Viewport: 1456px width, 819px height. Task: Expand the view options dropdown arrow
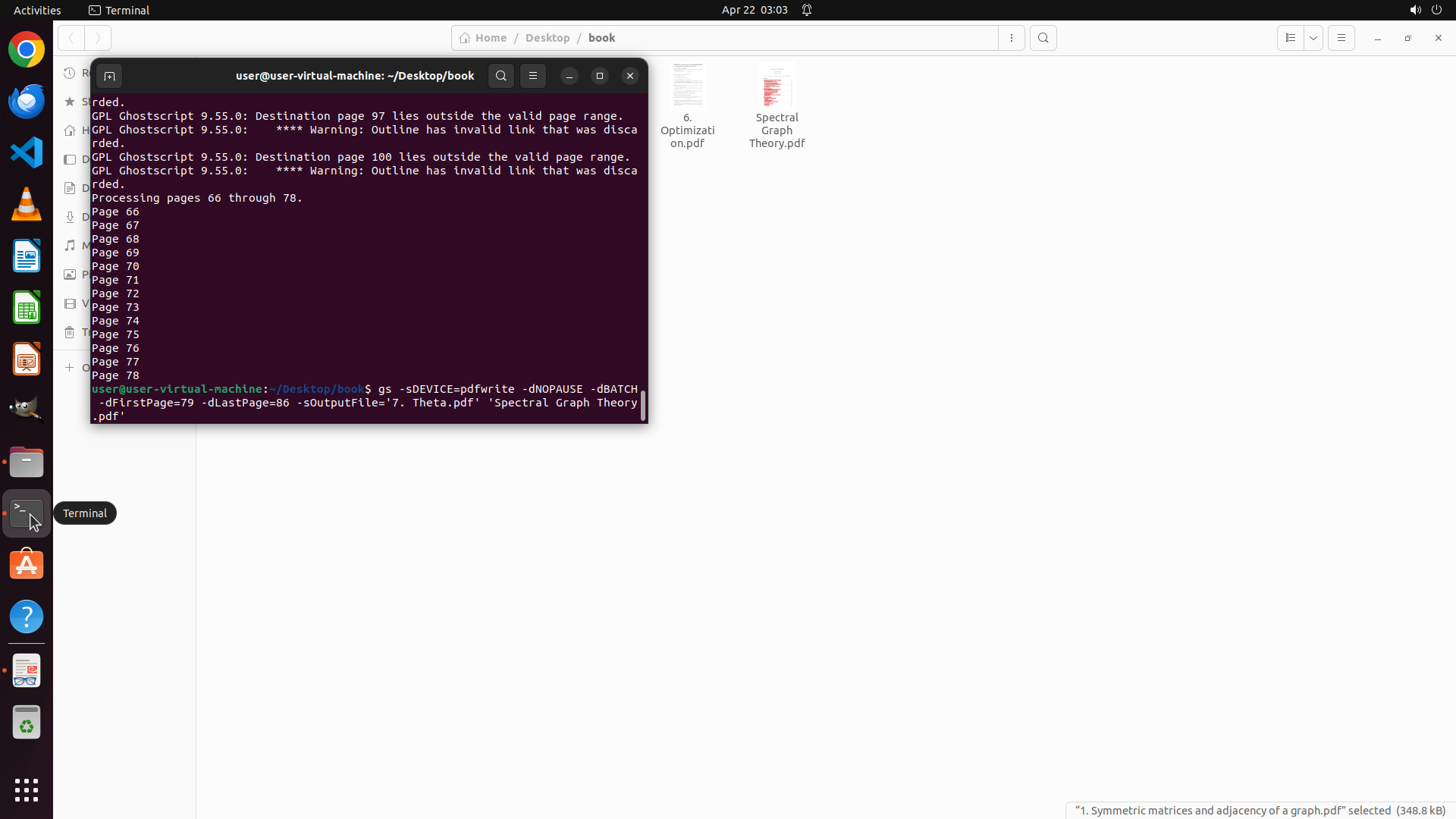tap(1313, 38)
